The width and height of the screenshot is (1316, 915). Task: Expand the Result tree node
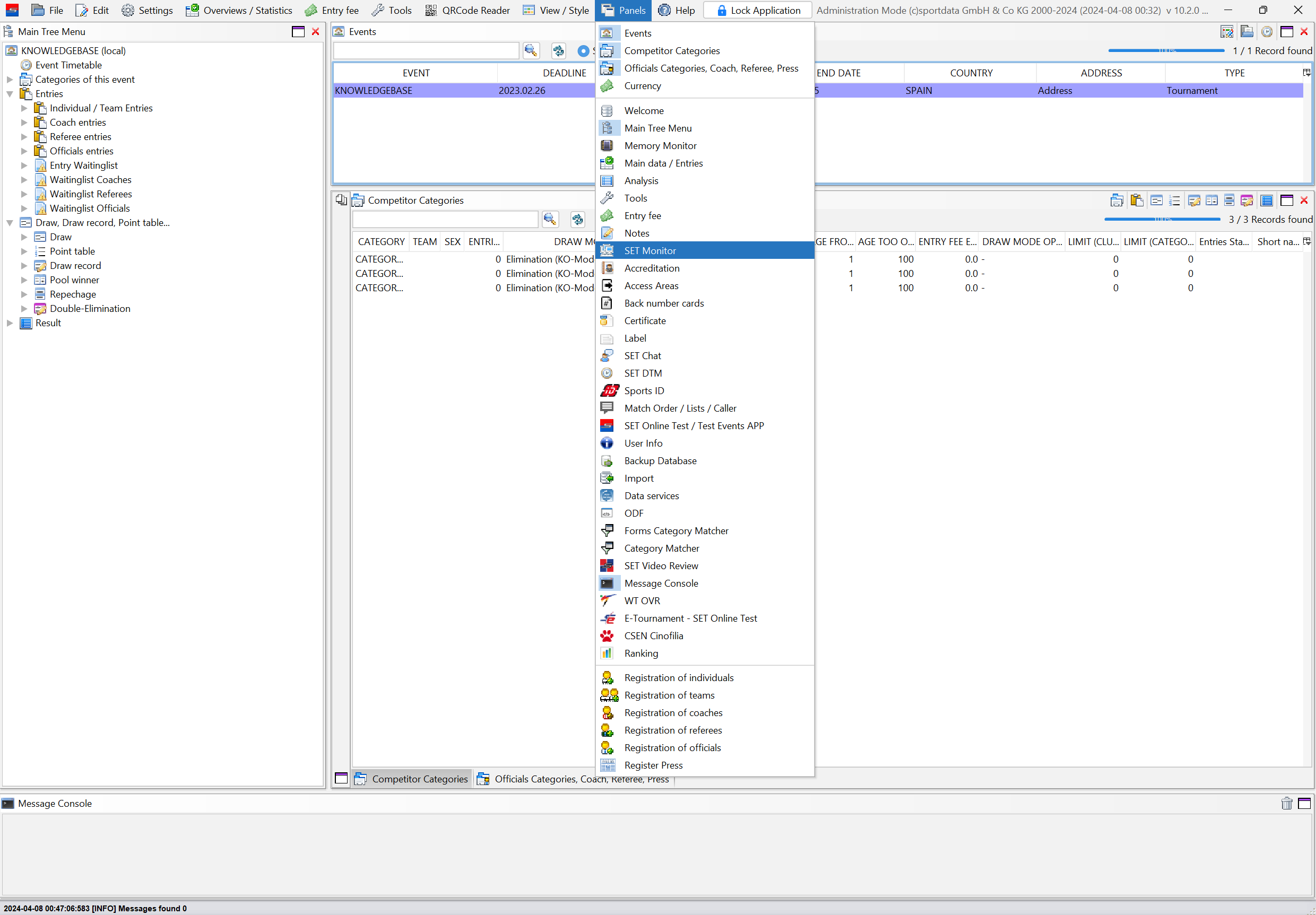[10, 323]
